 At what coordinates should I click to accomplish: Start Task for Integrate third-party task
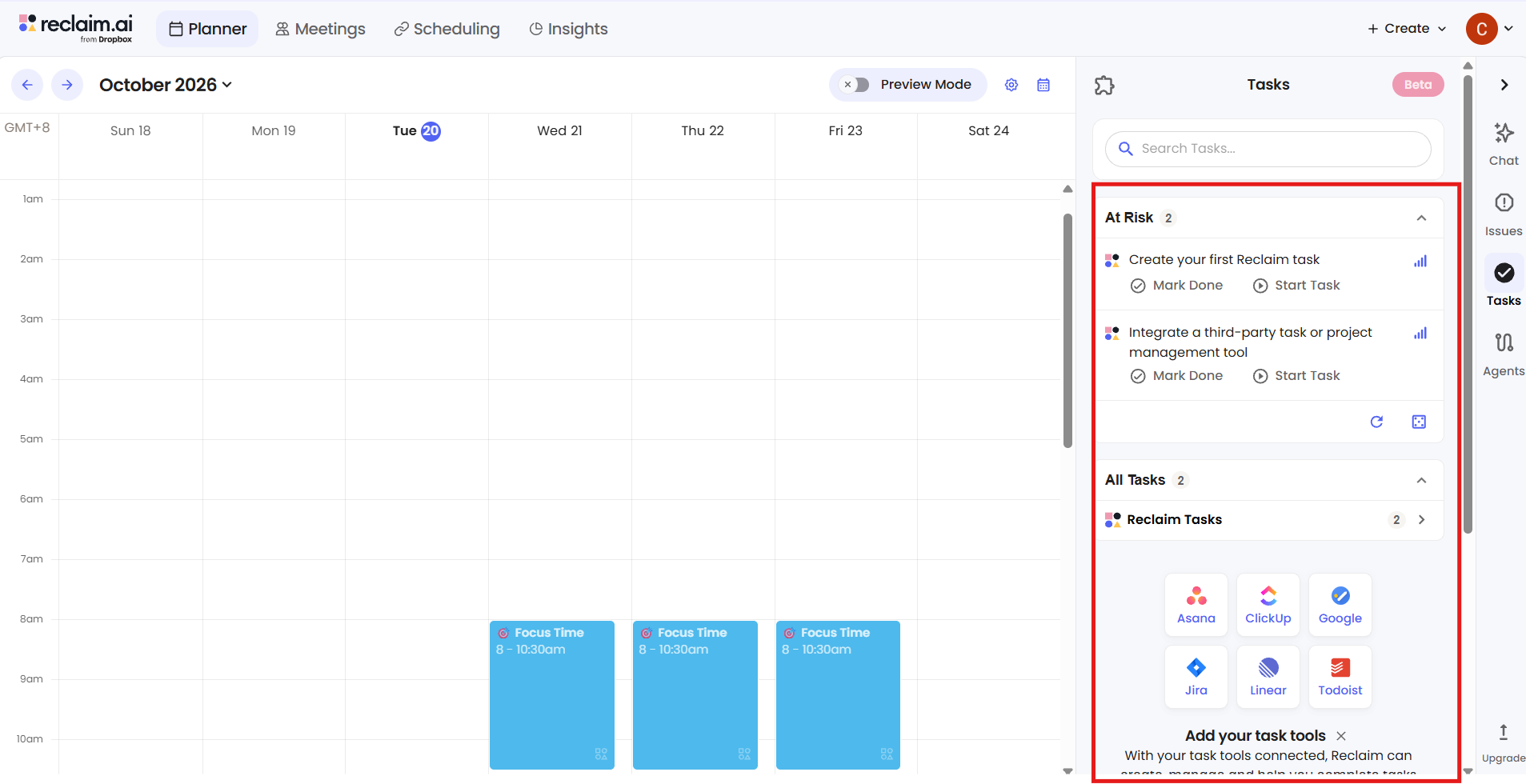[1296, 376]
